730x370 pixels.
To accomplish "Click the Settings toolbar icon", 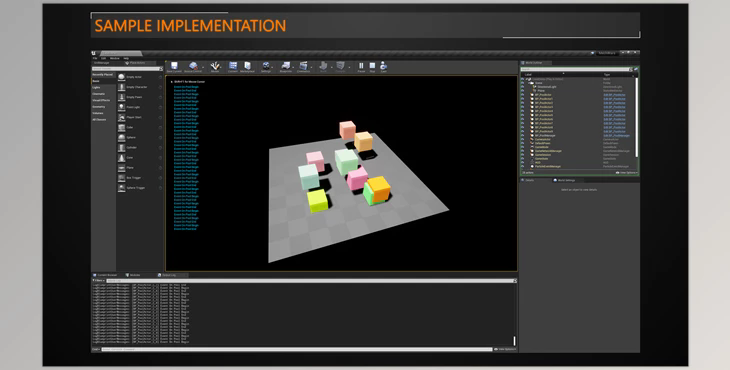I will click(266, 67).
